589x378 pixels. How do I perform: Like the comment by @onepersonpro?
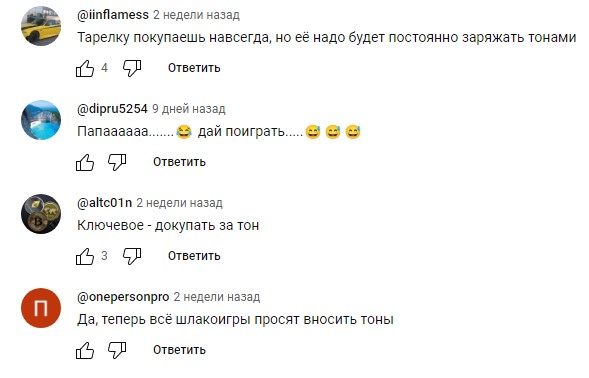point(85,350)
